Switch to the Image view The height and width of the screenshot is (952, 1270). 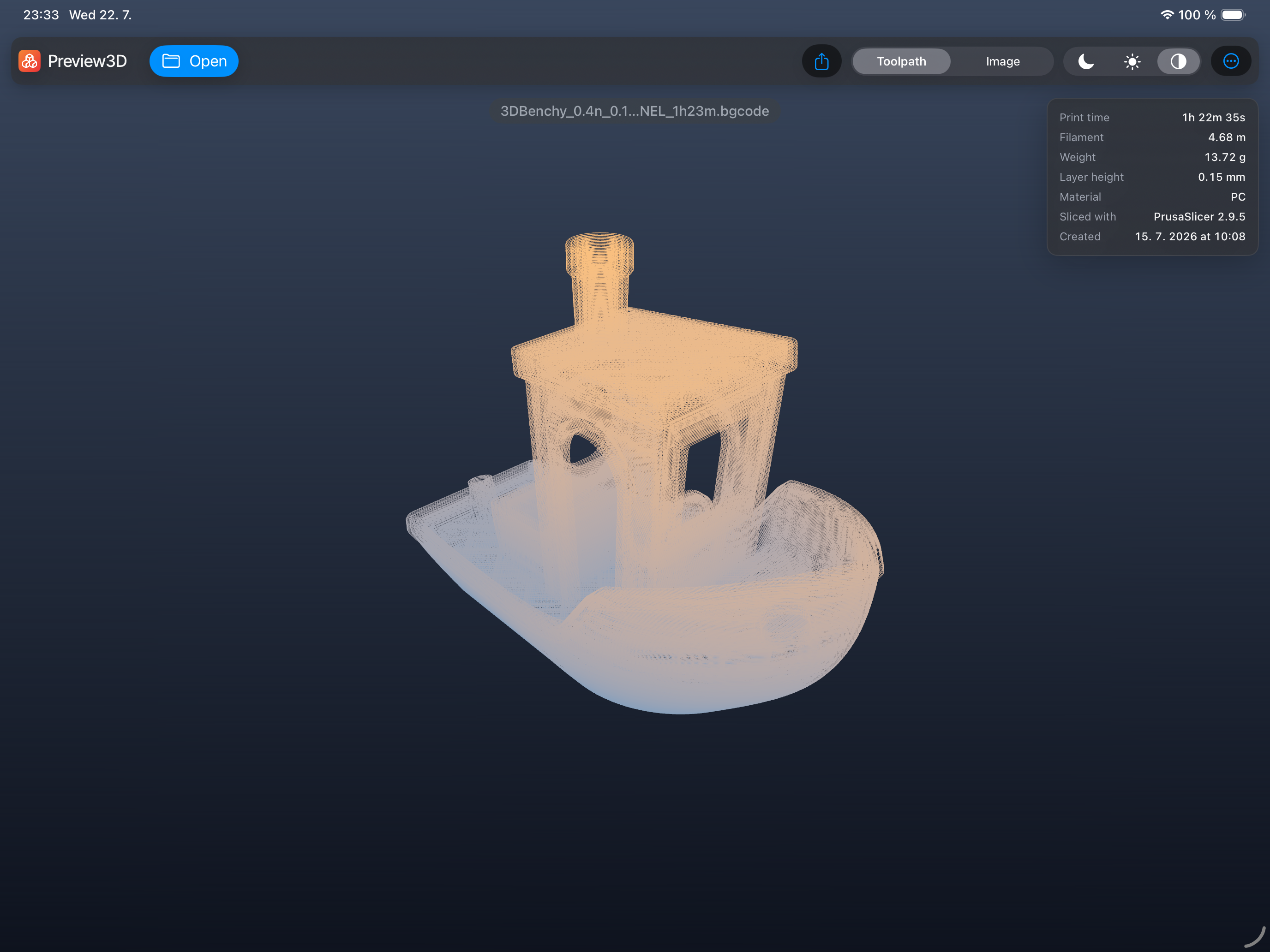[x=1003, y=61]
